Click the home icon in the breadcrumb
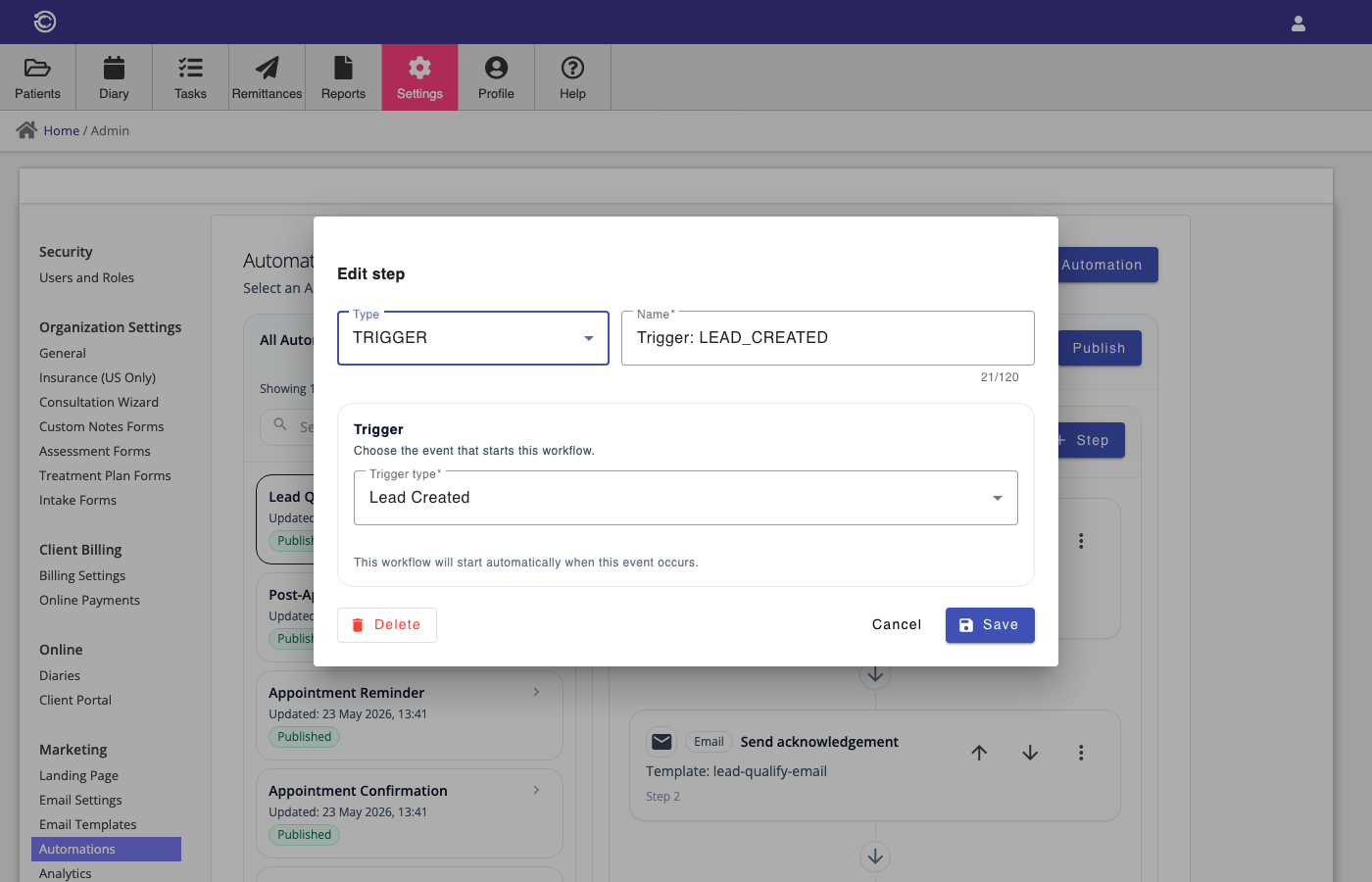This screenshot has height=882, width=1372. point(26,129)
